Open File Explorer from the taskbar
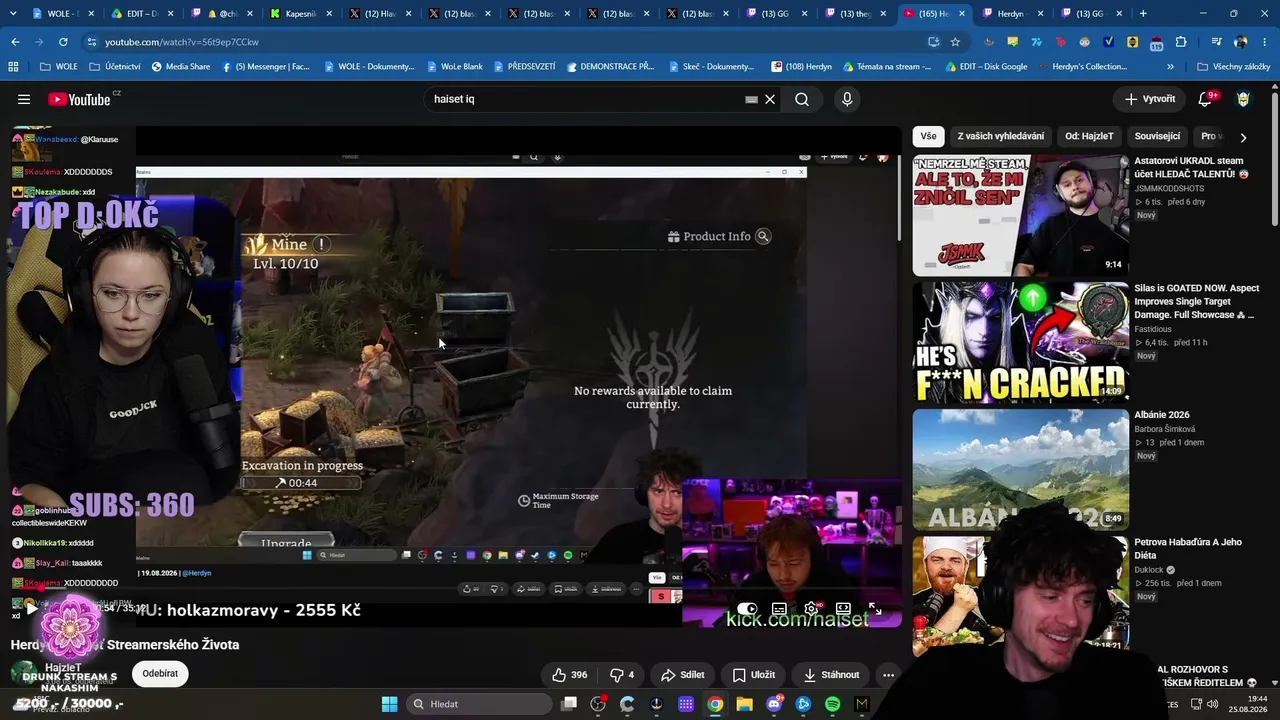 (x=744, y=704)
